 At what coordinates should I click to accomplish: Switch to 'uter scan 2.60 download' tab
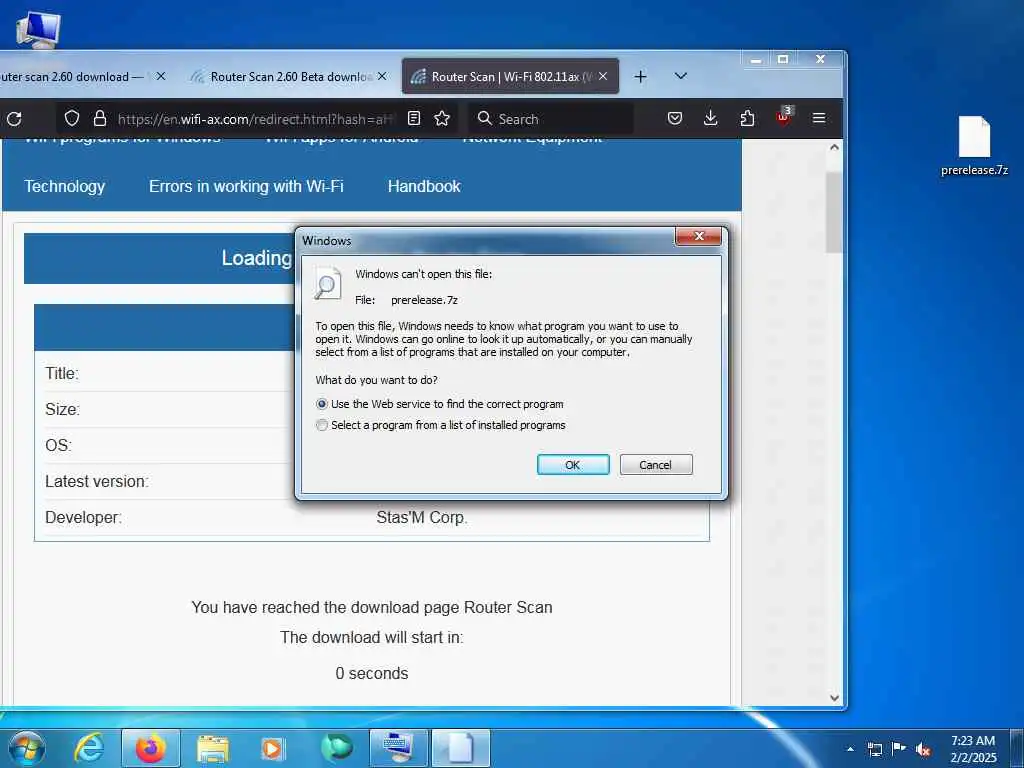(x=85, y=76)
